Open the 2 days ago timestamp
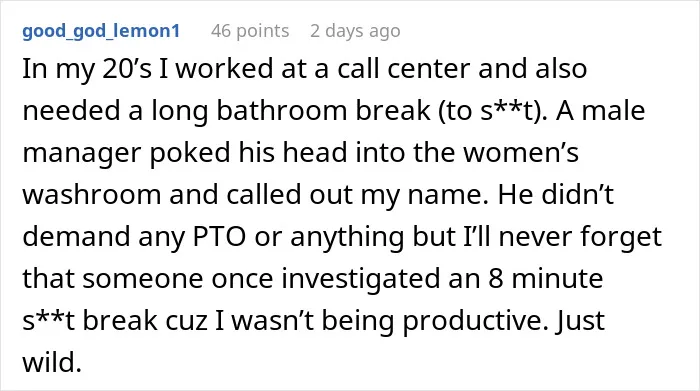Screen dimensions: 700x391 pos(355,31)
